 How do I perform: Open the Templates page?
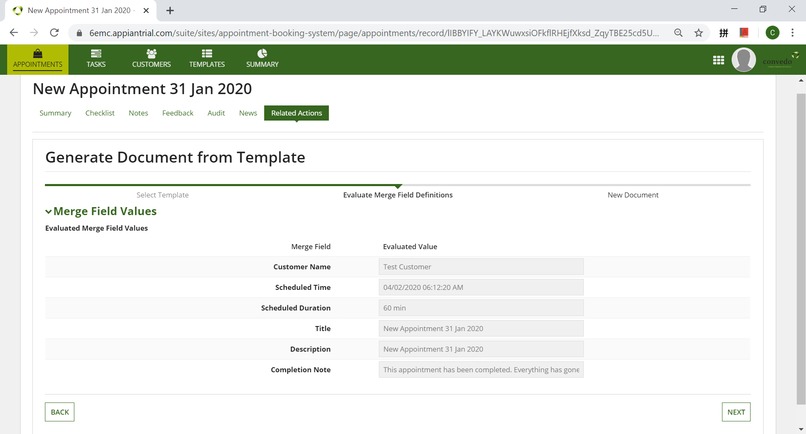207,59
